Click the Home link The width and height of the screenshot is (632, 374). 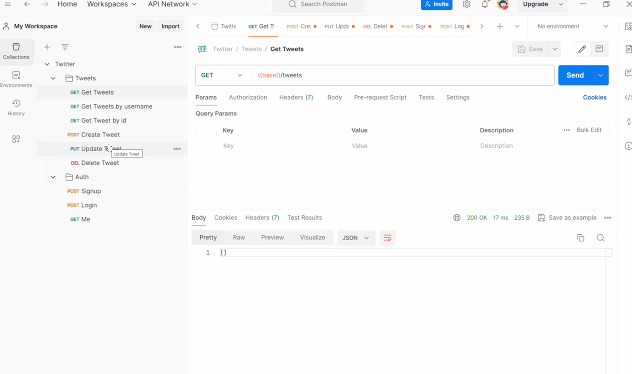[67, 4]
